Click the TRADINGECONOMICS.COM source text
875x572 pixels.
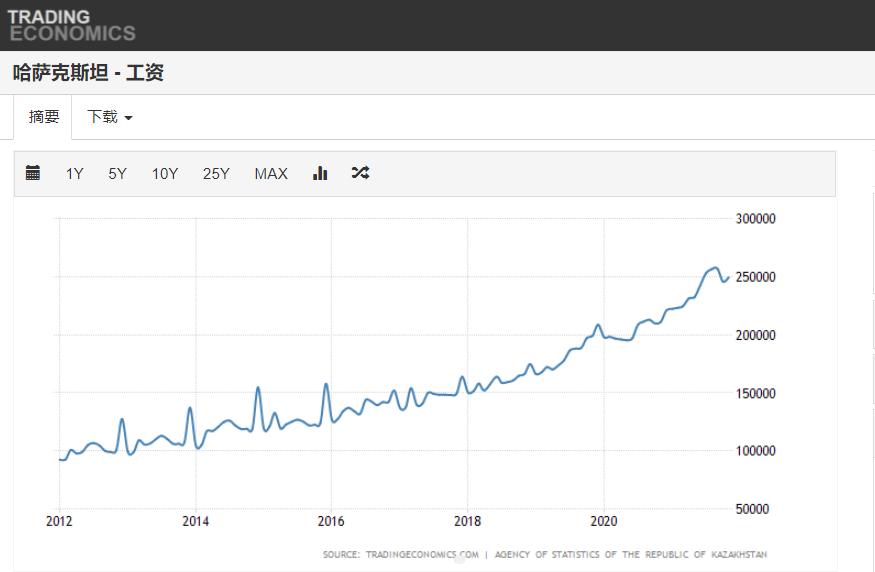coord(422,554)
